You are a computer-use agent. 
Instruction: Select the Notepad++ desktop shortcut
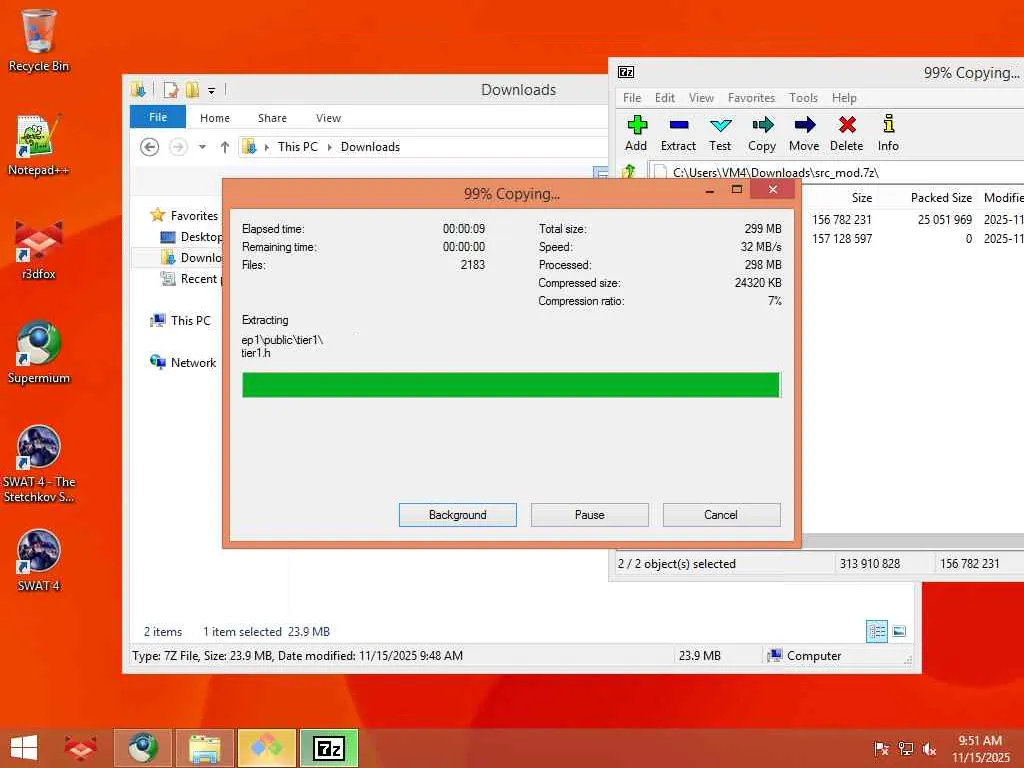tap(39, 145)
